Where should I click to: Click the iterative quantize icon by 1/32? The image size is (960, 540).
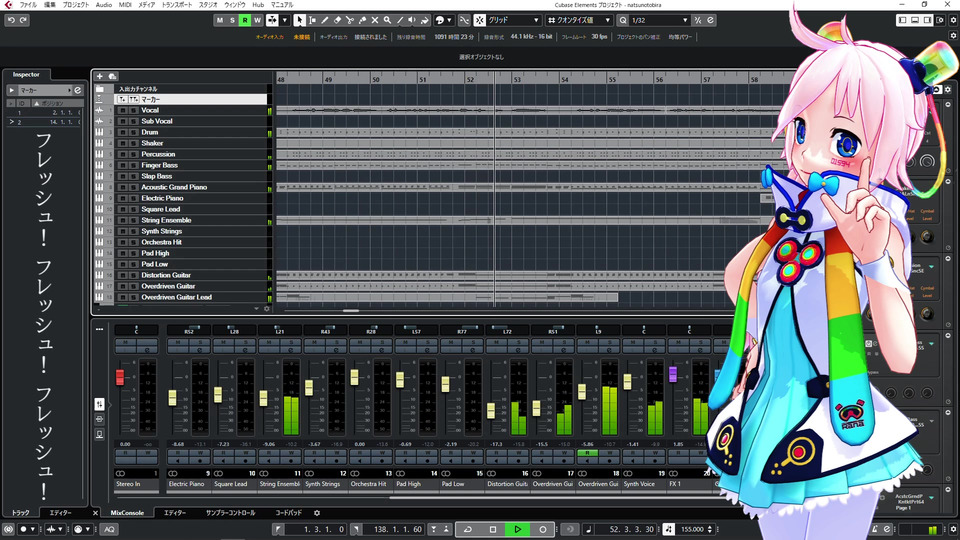tap(697, 20)
